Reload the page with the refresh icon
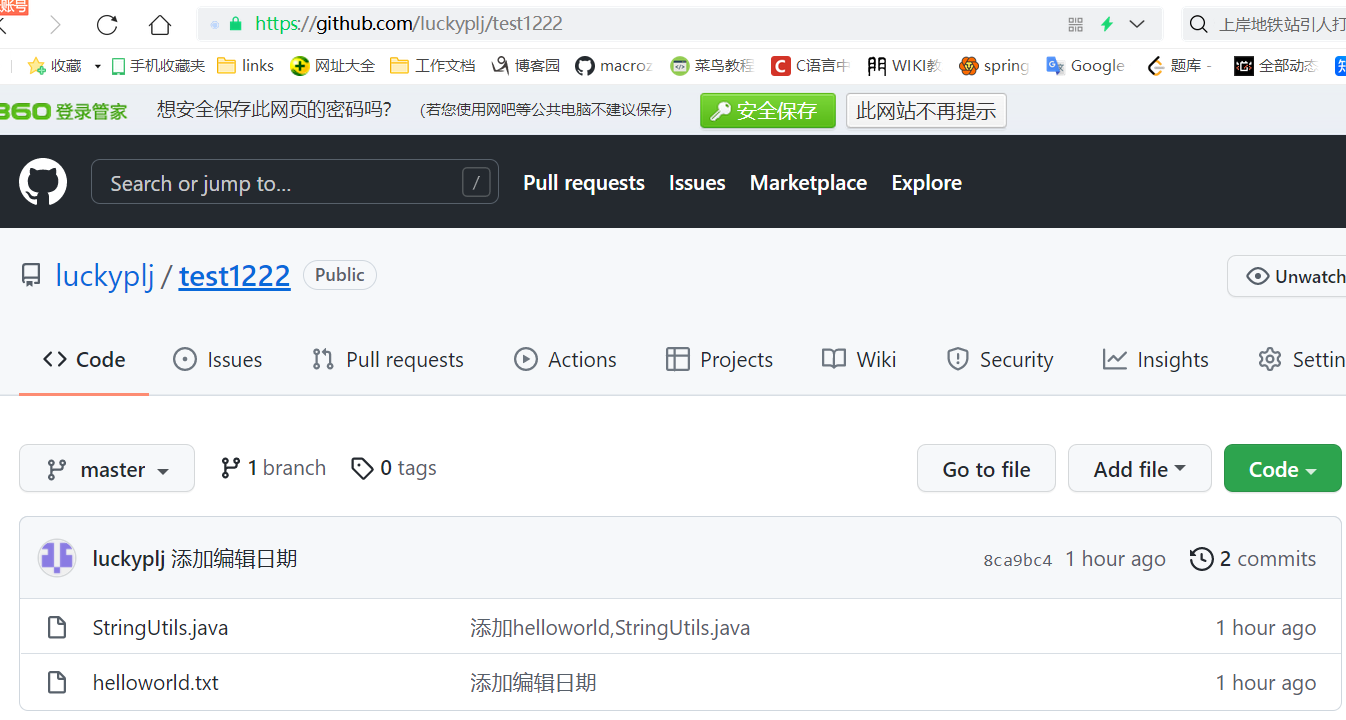Image resolution: width=1346 pixels, height=720 pixels. click(107, 25)
